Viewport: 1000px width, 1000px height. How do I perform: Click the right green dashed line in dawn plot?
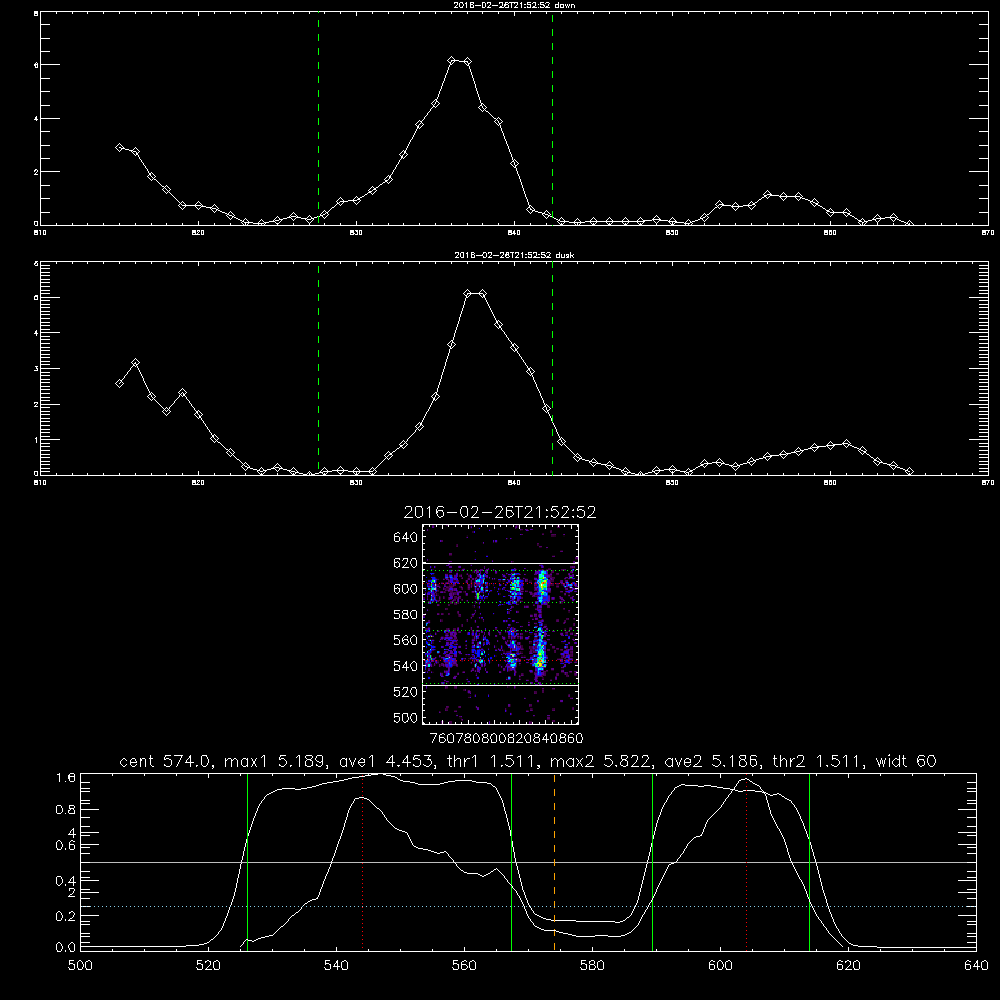point(552,119)
